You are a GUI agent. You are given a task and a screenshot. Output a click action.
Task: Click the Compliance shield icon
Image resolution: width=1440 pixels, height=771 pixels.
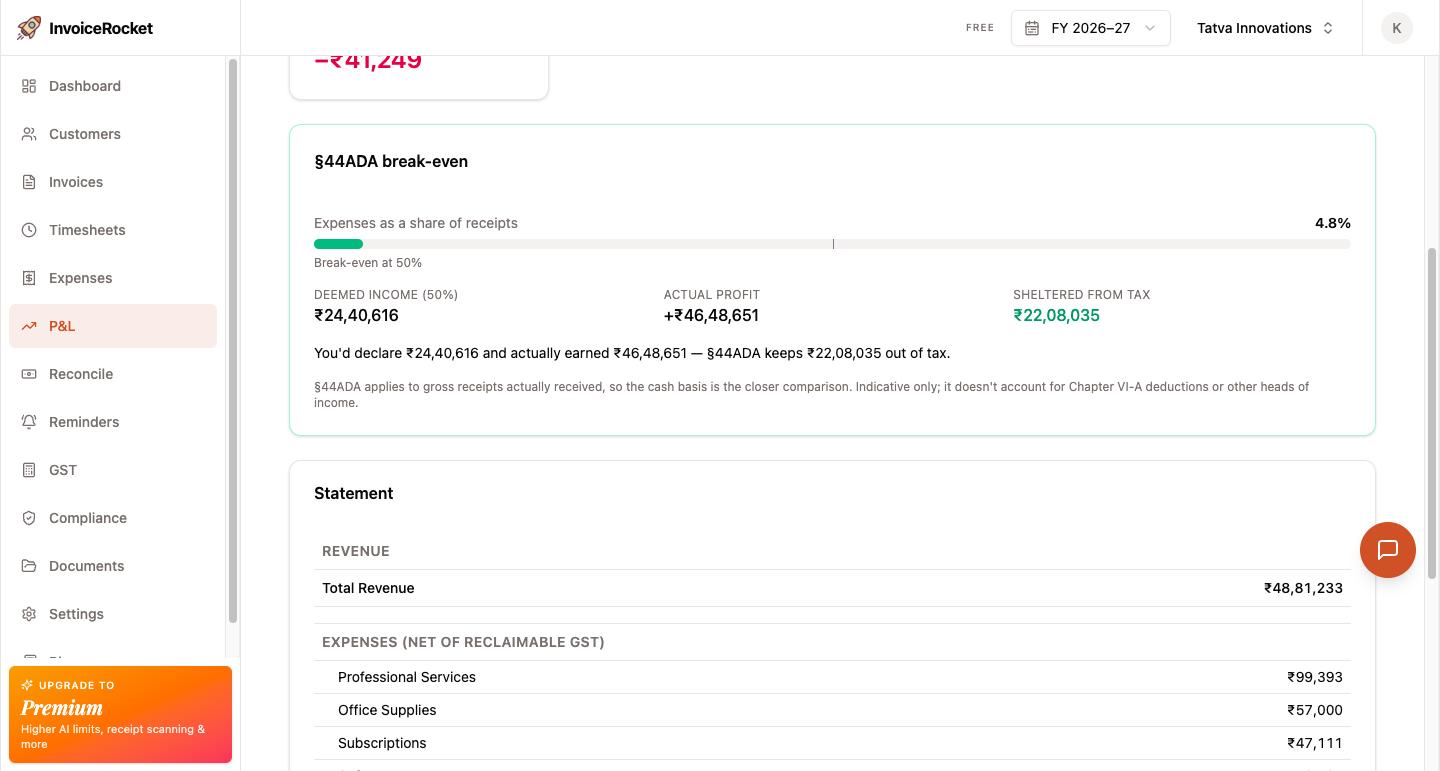[29, 518]
